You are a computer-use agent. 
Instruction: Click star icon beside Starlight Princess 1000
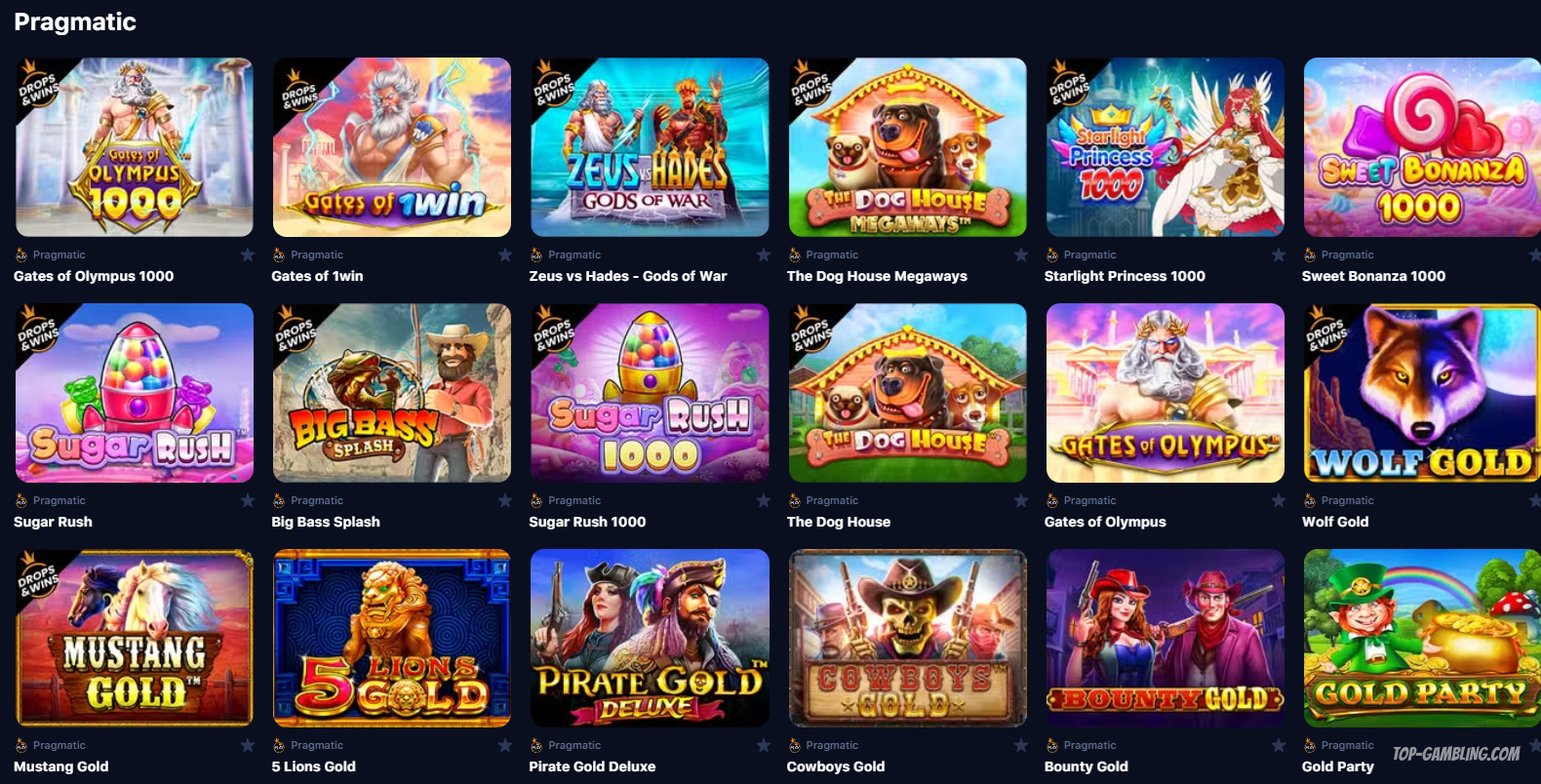pyautogui.click(x=1279, y=255)
